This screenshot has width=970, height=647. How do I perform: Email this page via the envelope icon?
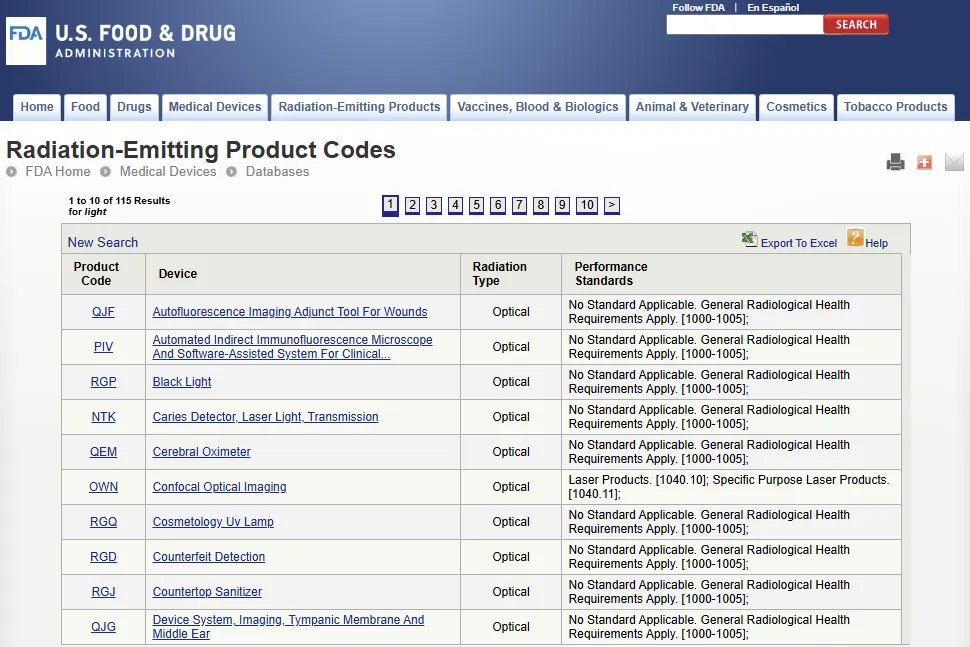tap(954, 162)
